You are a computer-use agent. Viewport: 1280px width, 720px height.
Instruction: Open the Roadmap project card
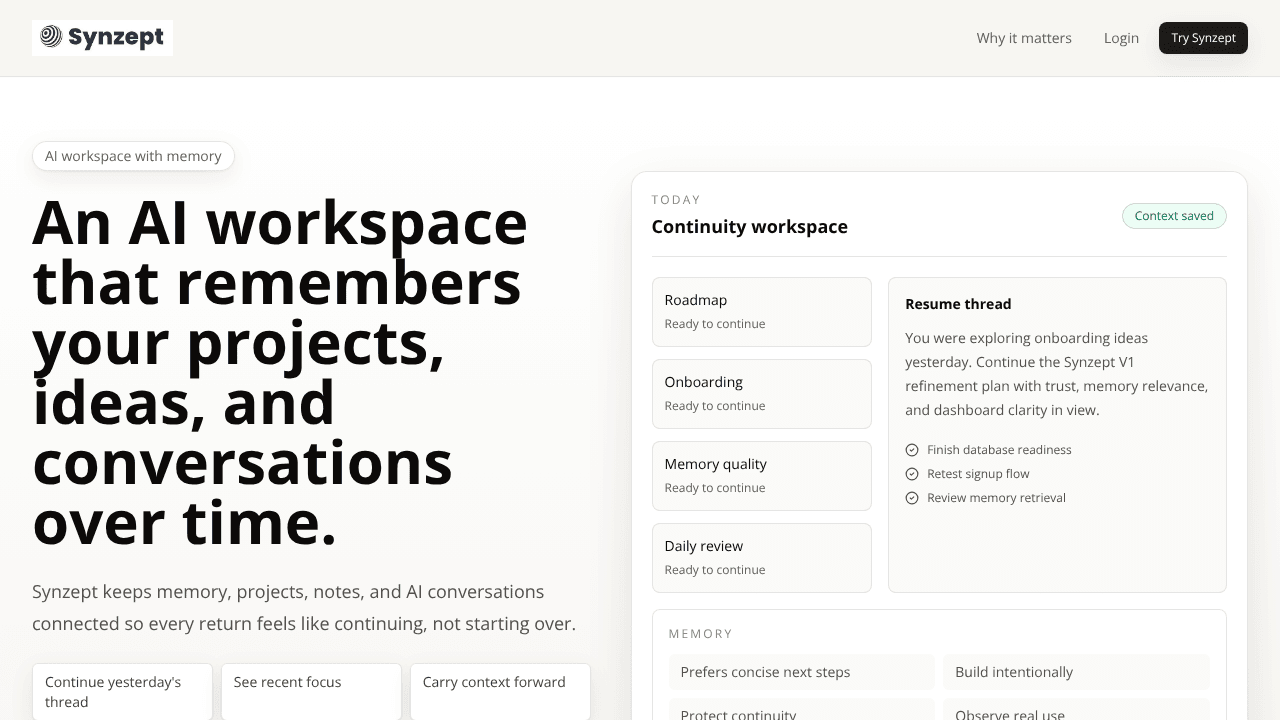coord(762,312)
